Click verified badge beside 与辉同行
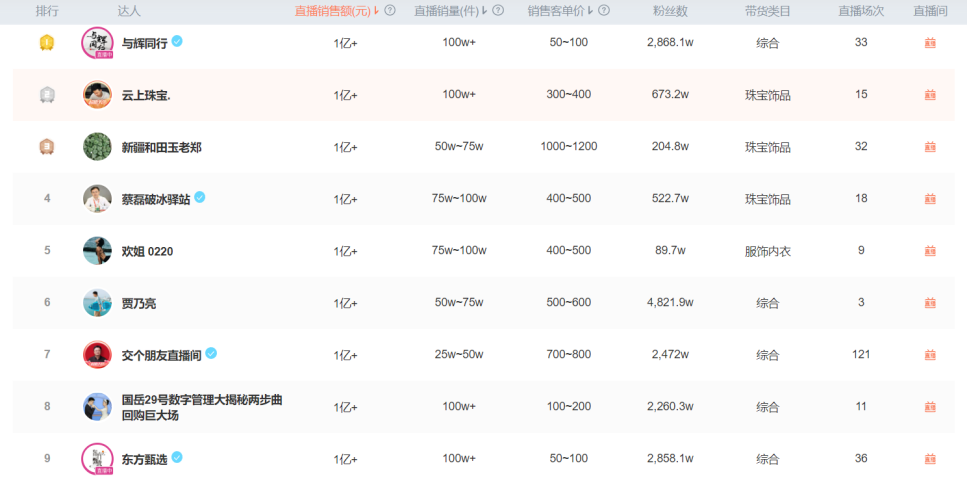This screenshot has height=485, width=968. [177, 41]
